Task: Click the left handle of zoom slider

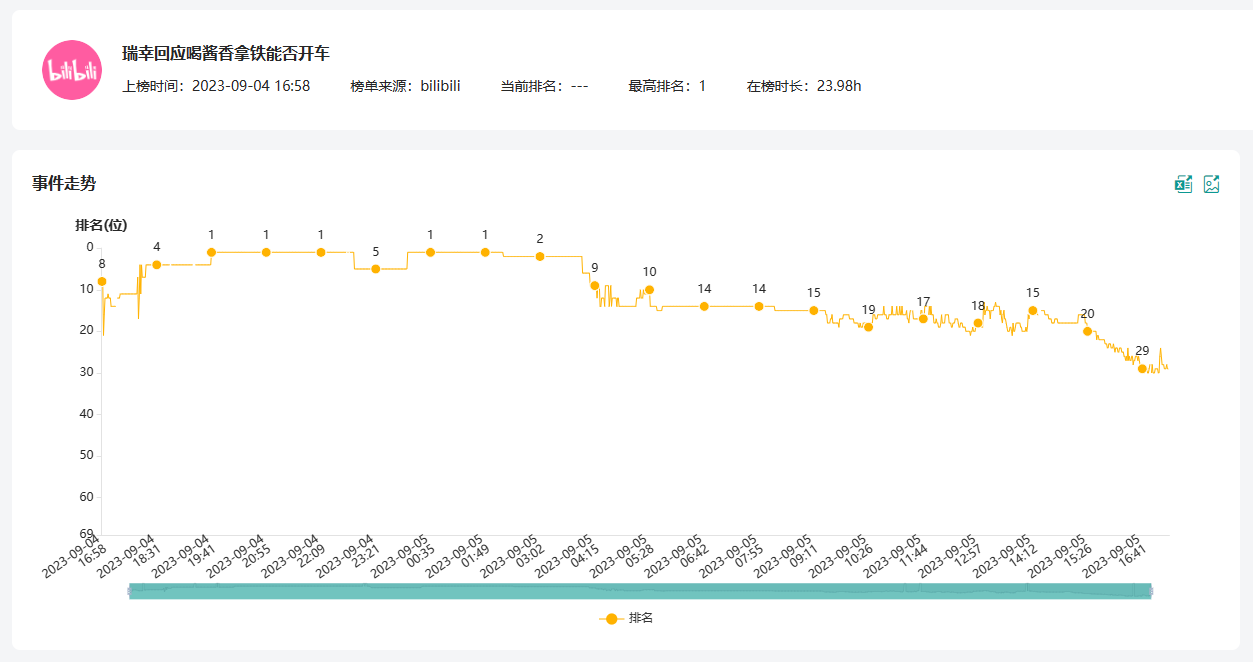Action: click(130, 591)
